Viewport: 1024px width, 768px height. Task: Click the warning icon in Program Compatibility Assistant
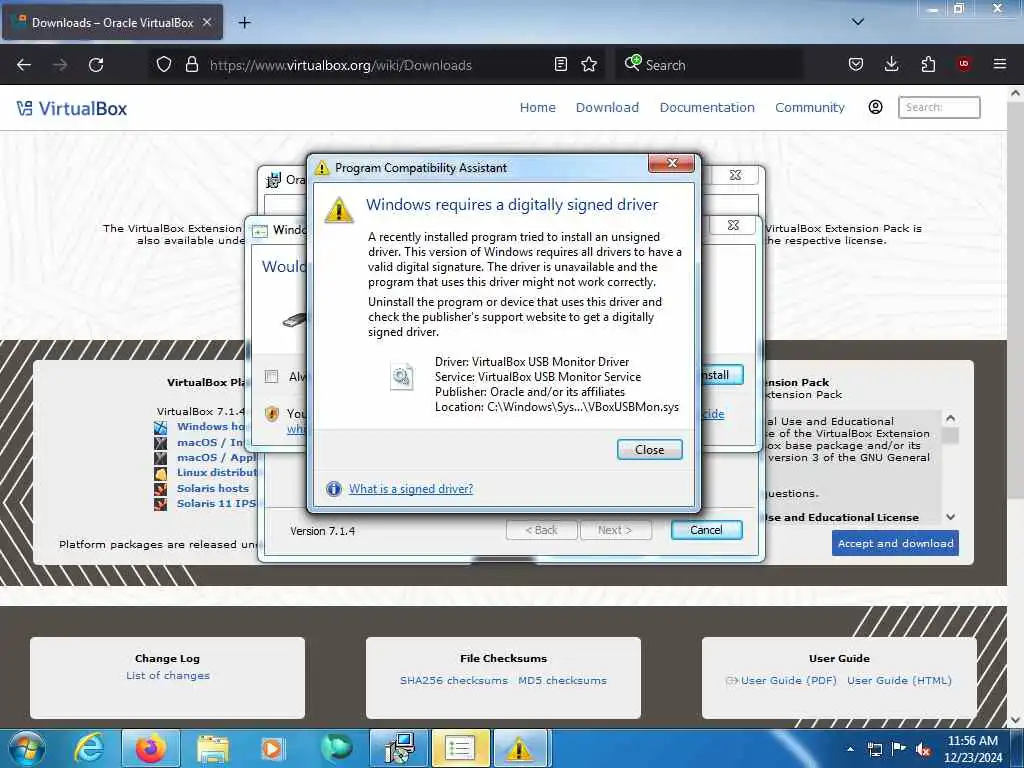[339, 210]
